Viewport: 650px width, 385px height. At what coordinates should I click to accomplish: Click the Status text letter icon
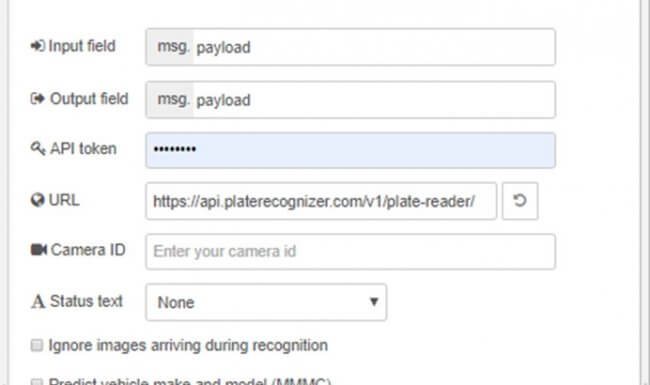38,301
